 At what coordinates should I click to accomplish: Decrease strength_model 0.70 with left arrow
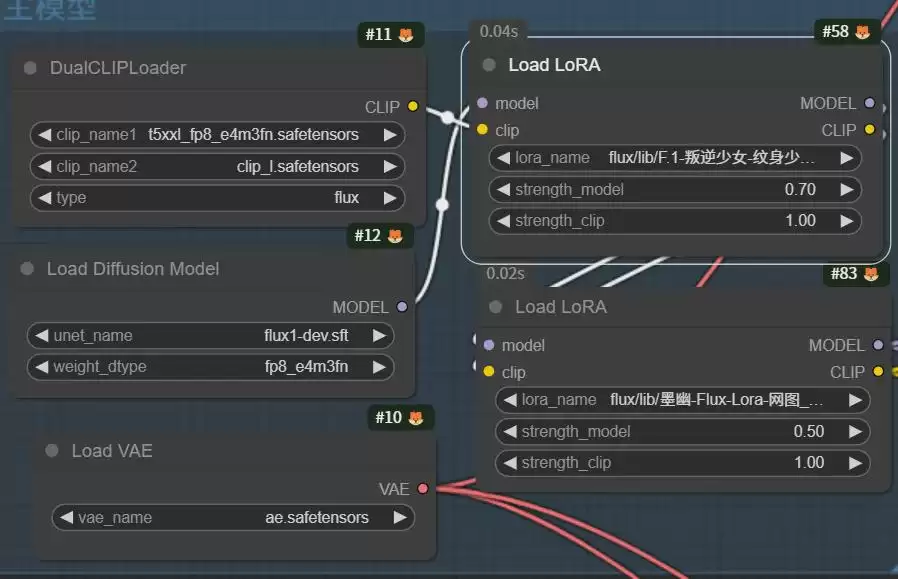503,190
